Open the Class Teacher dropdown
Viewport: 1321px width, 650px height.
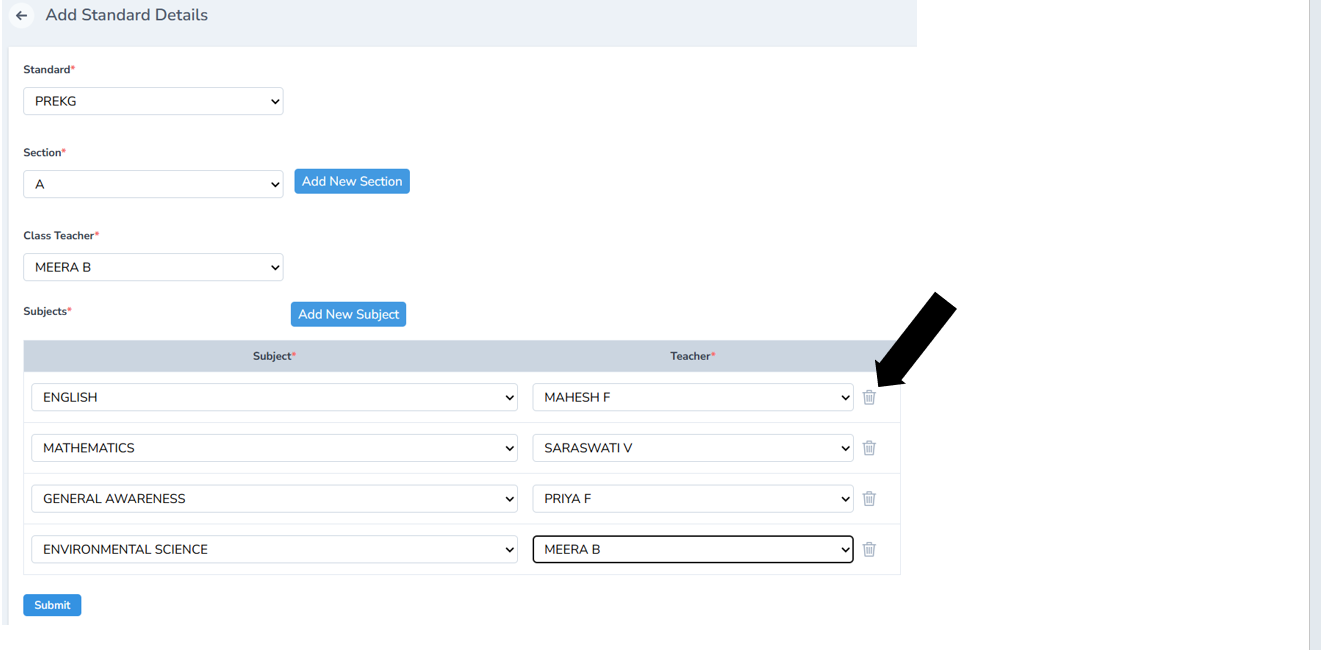pos(153,267)
